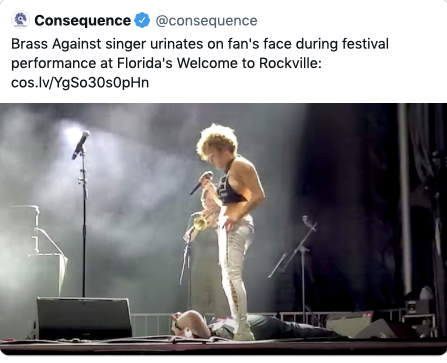Click the angled boom mic stand
The image size is (447, 363).
pos(294,247)
